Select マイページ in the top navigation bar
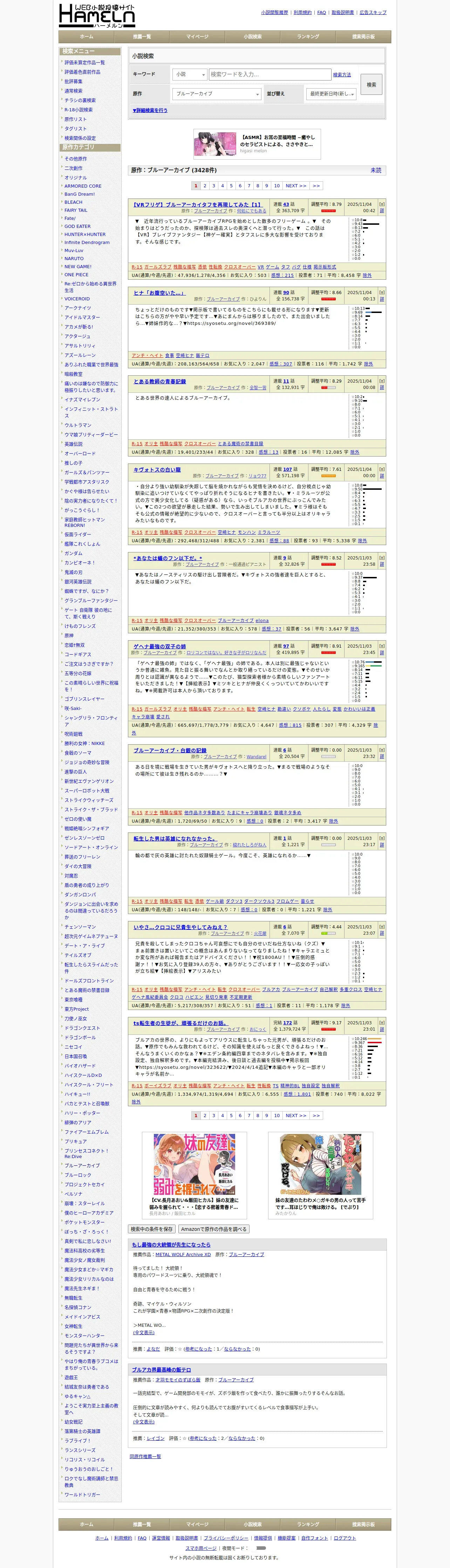The width and height of the screenshot is (450, 1568). (197, 37)
